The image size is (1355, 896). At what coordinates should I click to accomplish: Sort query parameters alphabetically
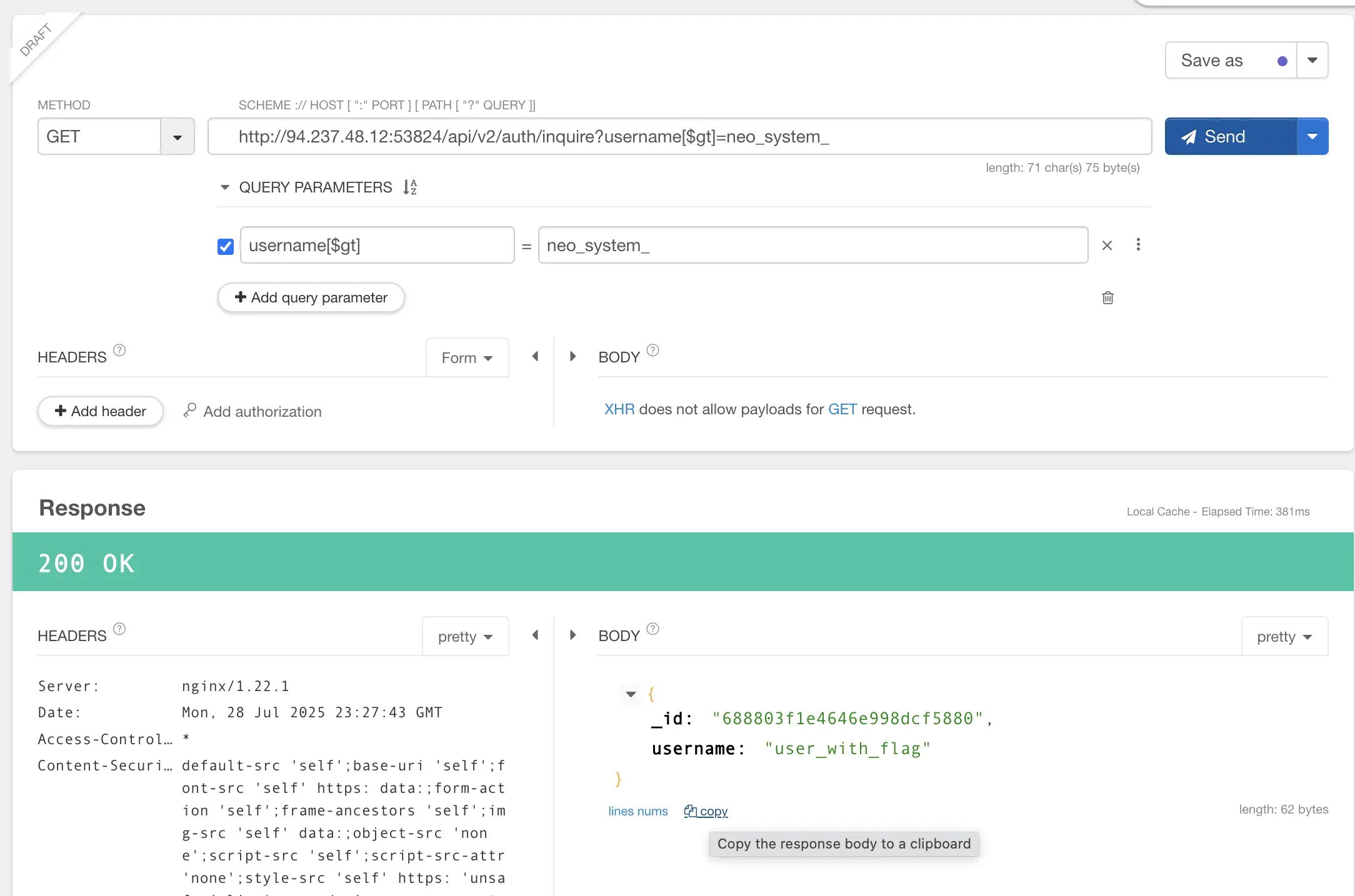[x=410, y=187]
